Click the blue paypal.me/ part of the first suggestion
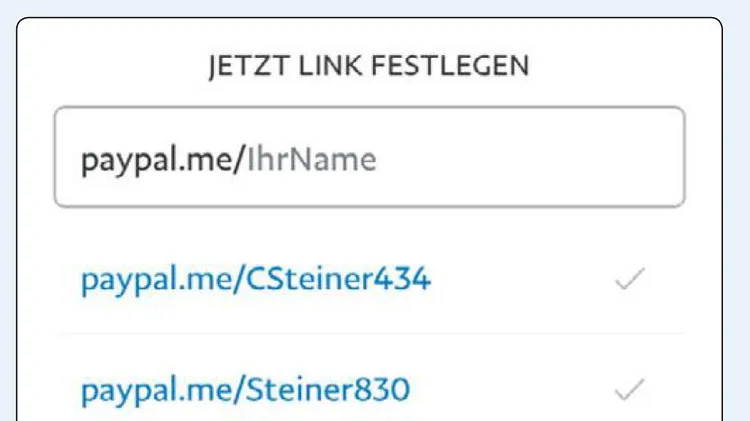Screen dimensions: 750x421 click(163, 280)
